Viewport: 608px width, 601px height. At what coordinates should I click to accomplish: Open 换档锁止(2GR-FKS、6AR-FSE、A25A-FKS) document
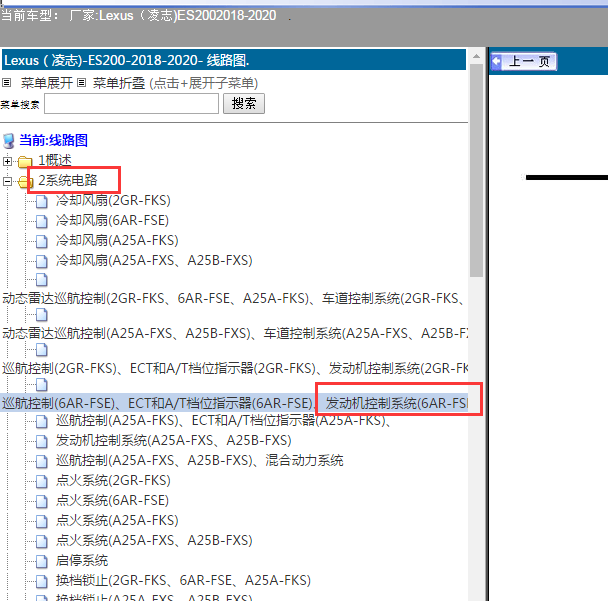click(x=183, y=580)
